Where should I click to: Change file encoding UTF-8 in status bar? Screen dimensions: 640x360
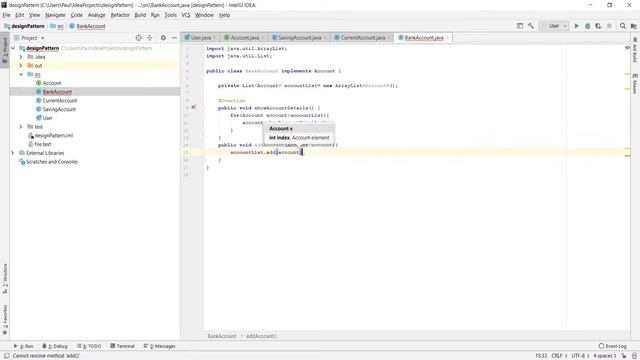point(579,356)
